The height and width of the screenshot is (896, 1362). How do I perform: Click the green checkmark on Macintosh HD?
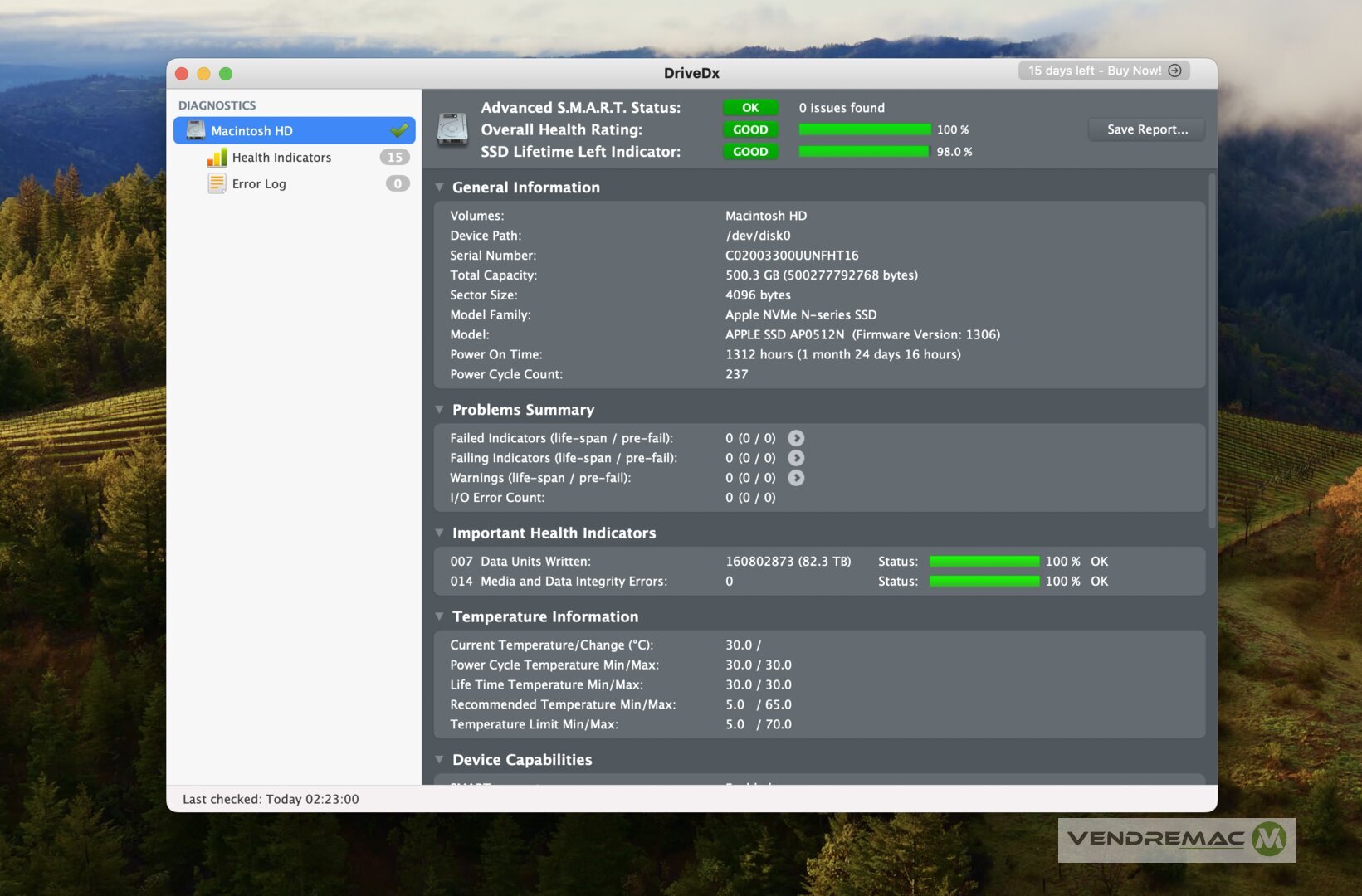point(399,130)
